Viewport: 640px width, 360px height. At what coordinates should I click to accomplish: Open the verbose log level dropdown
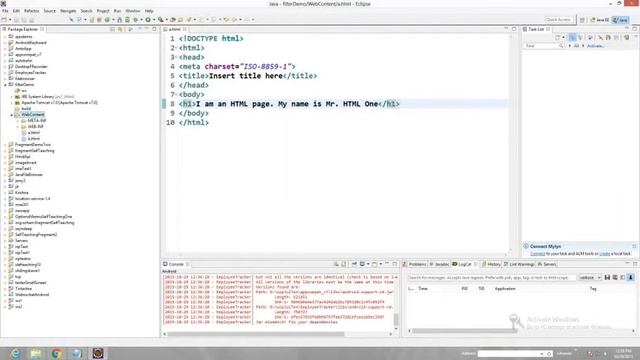pos(590,278)
